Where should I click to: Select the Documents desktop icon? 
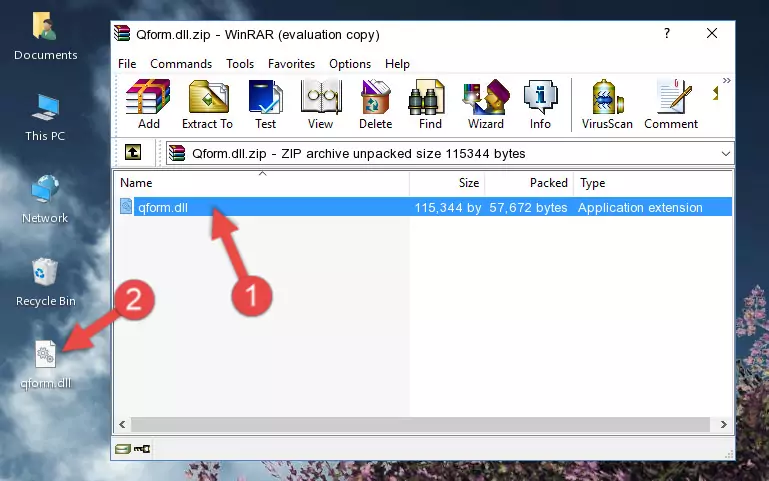click(x=46, y=36)
